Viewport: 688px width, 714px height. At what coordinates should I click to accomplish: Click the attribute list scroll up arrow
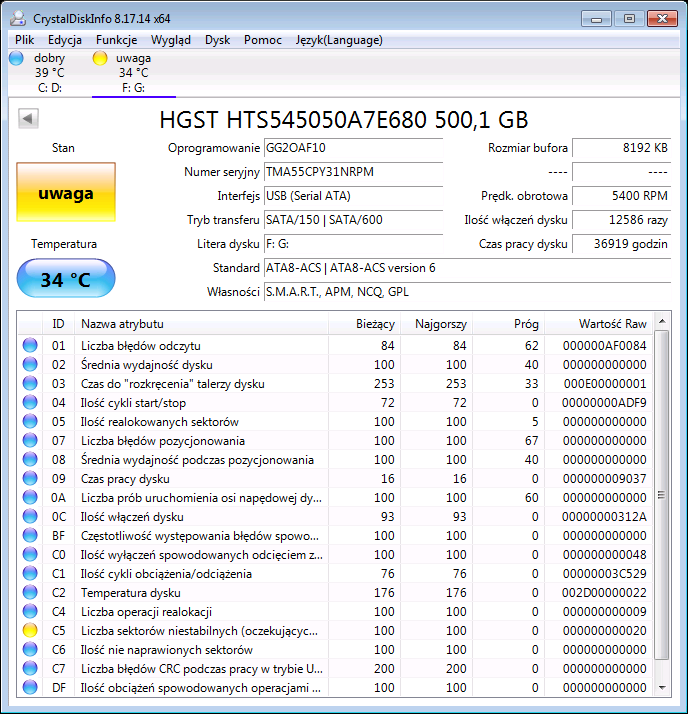(x=662, y=321)
